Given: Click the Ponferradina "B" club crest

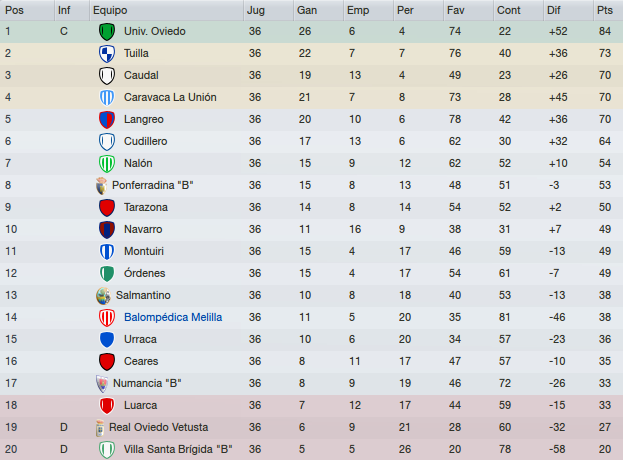Looking at the screenshot, I should click(101, 186).
